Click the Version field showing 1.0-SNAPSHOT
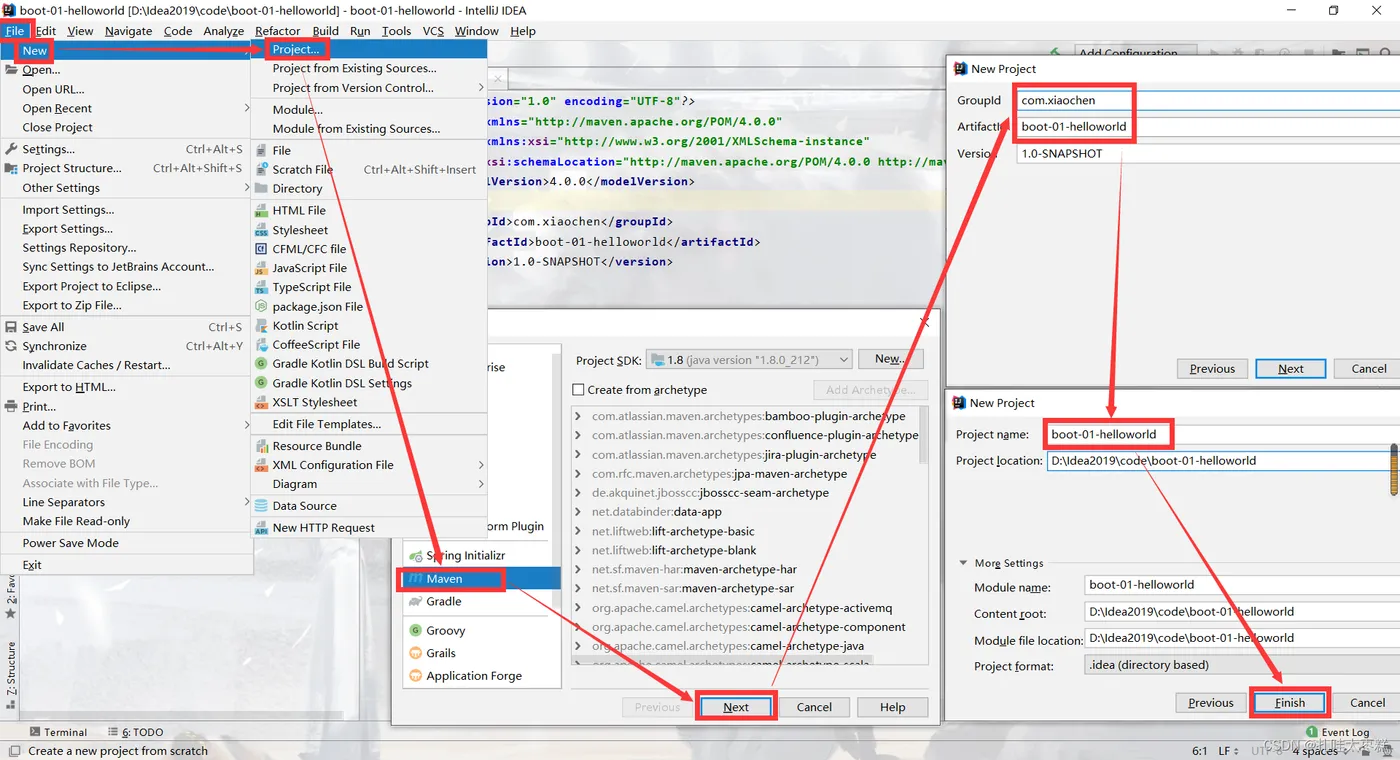This screenshot has width=1400, height=760. click(x=1208, y=154)
